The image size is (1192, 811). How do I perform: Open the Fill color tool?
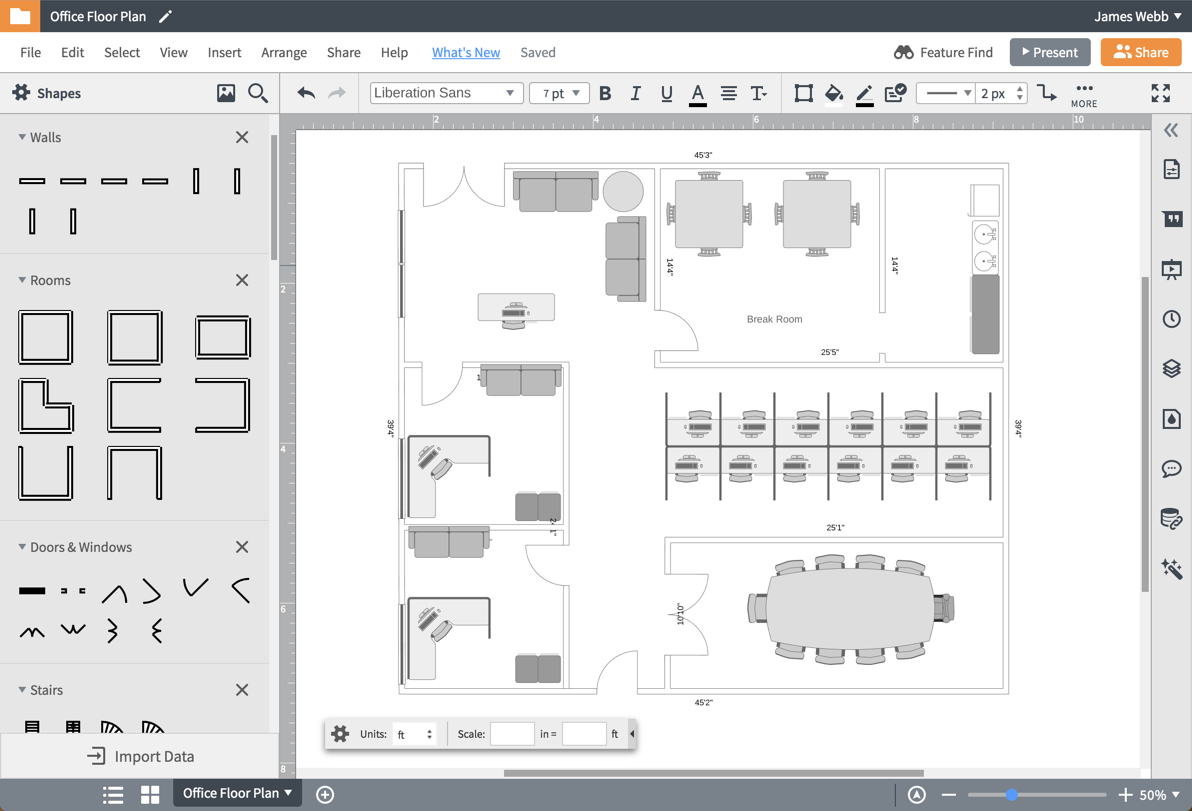[x=834, y=93]
